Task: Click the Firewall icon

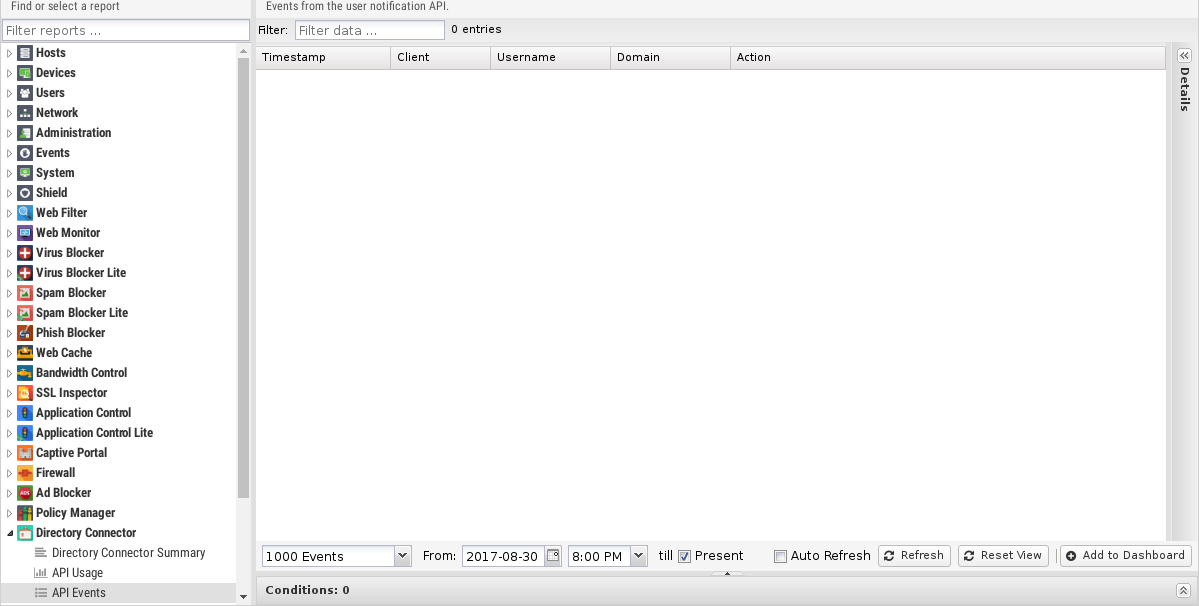Action: 24,472
